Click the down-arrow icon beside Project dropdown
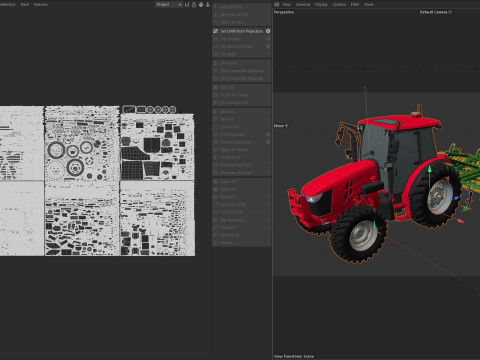The height and width of the screenshot is (360, 480). (208, 5)
